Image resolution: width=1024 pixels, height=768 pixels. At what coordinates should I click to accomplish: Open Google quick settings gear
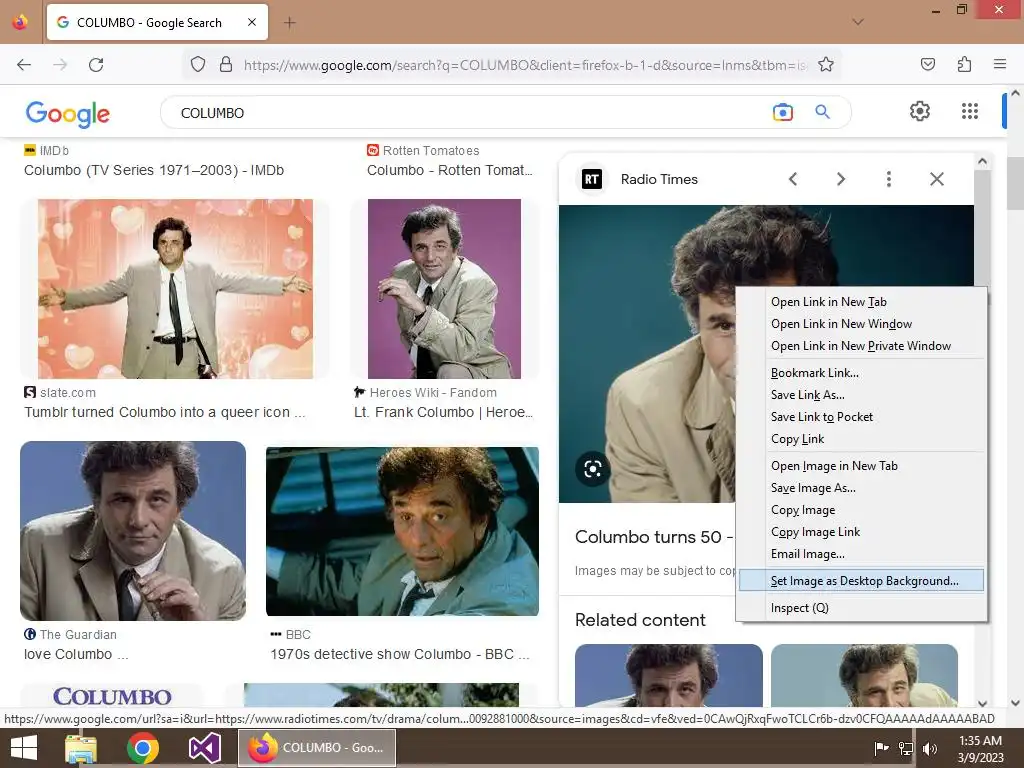click(x=920, y=111)
